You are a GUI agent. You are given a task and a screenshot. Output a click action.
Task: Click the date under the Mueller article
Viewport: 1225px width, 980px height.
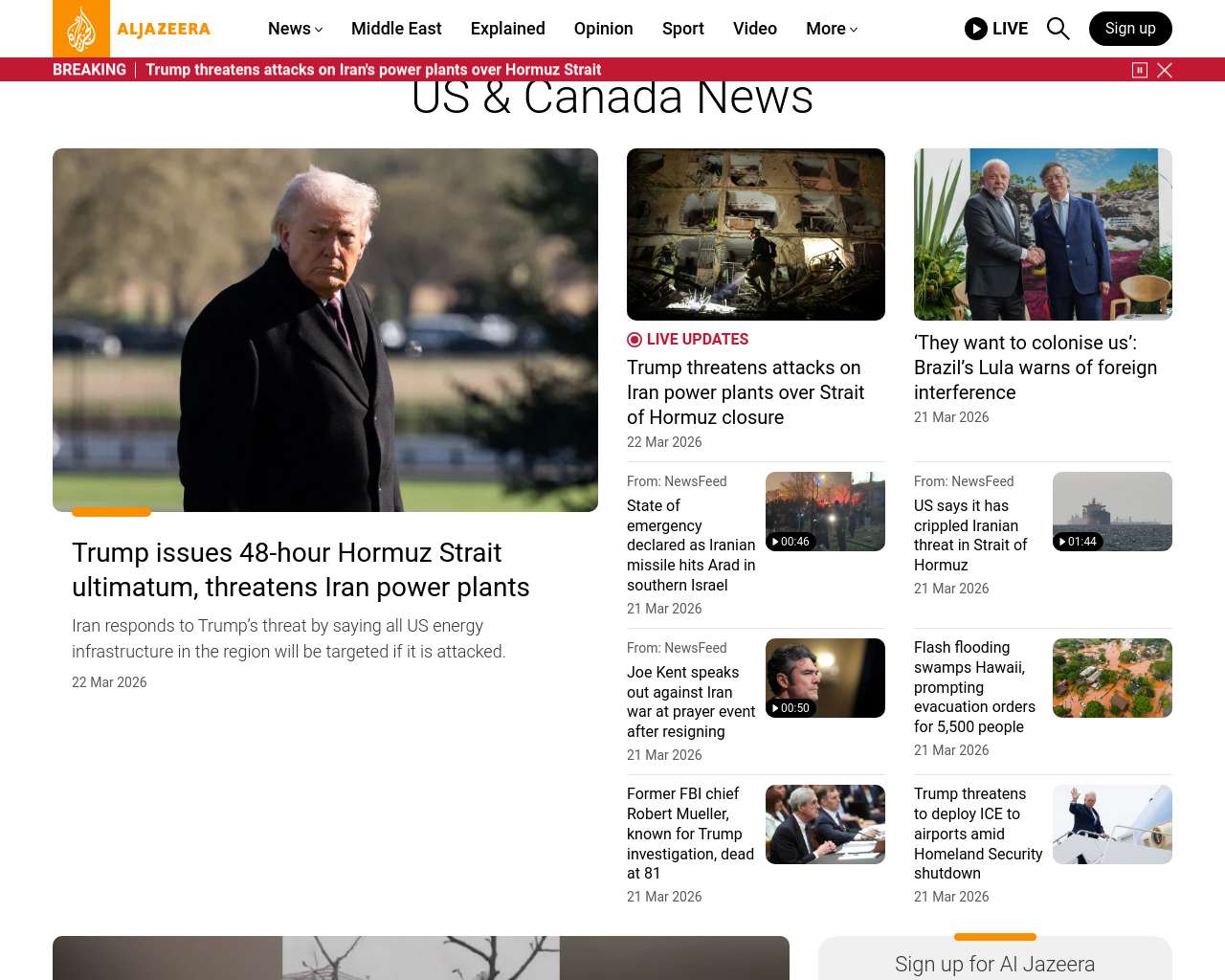pyautogui.click(x=664, y=897)
